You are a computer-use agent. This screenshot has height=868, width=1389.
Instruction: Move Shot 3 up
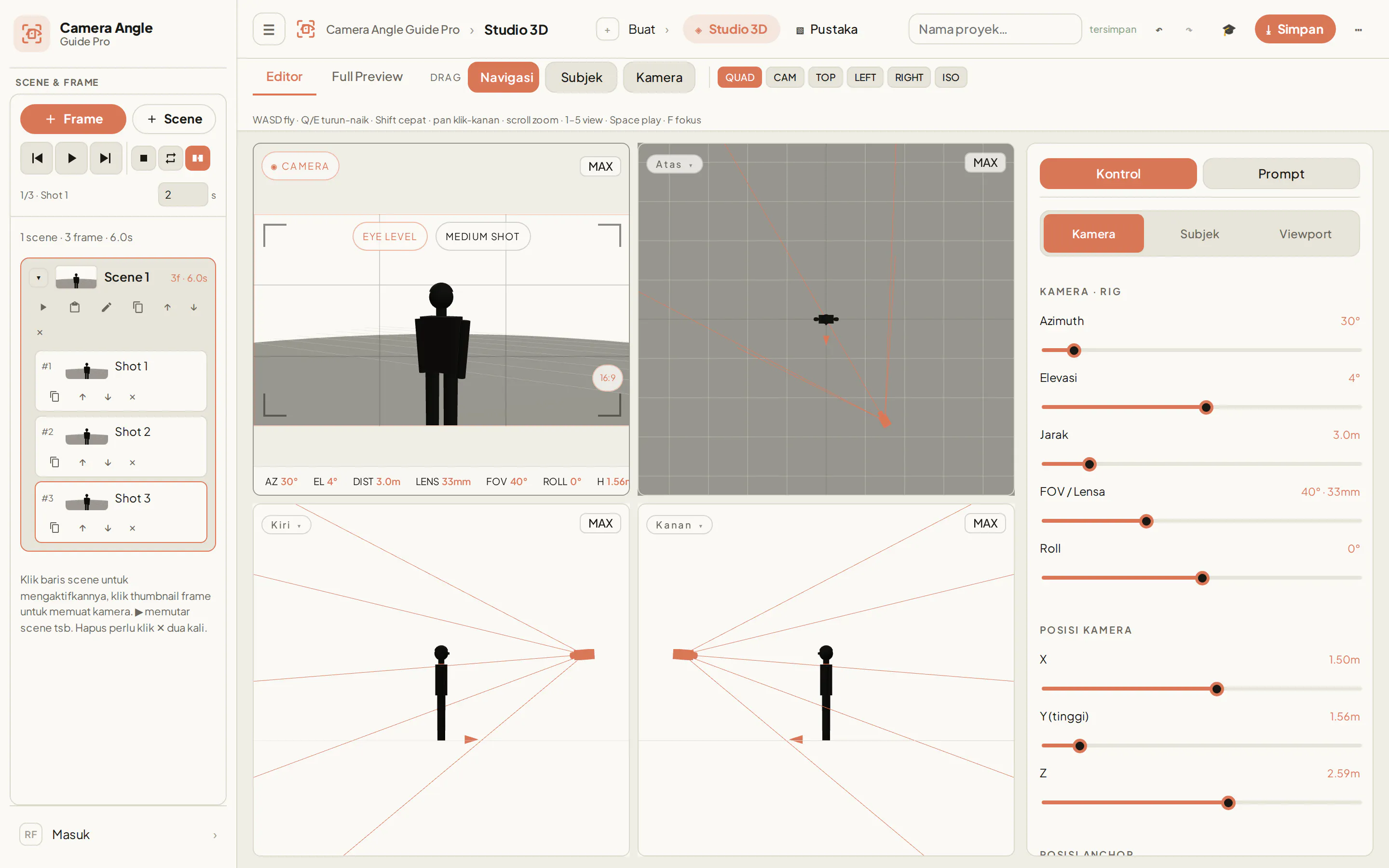pyautogui.click(x=82, y=528)
